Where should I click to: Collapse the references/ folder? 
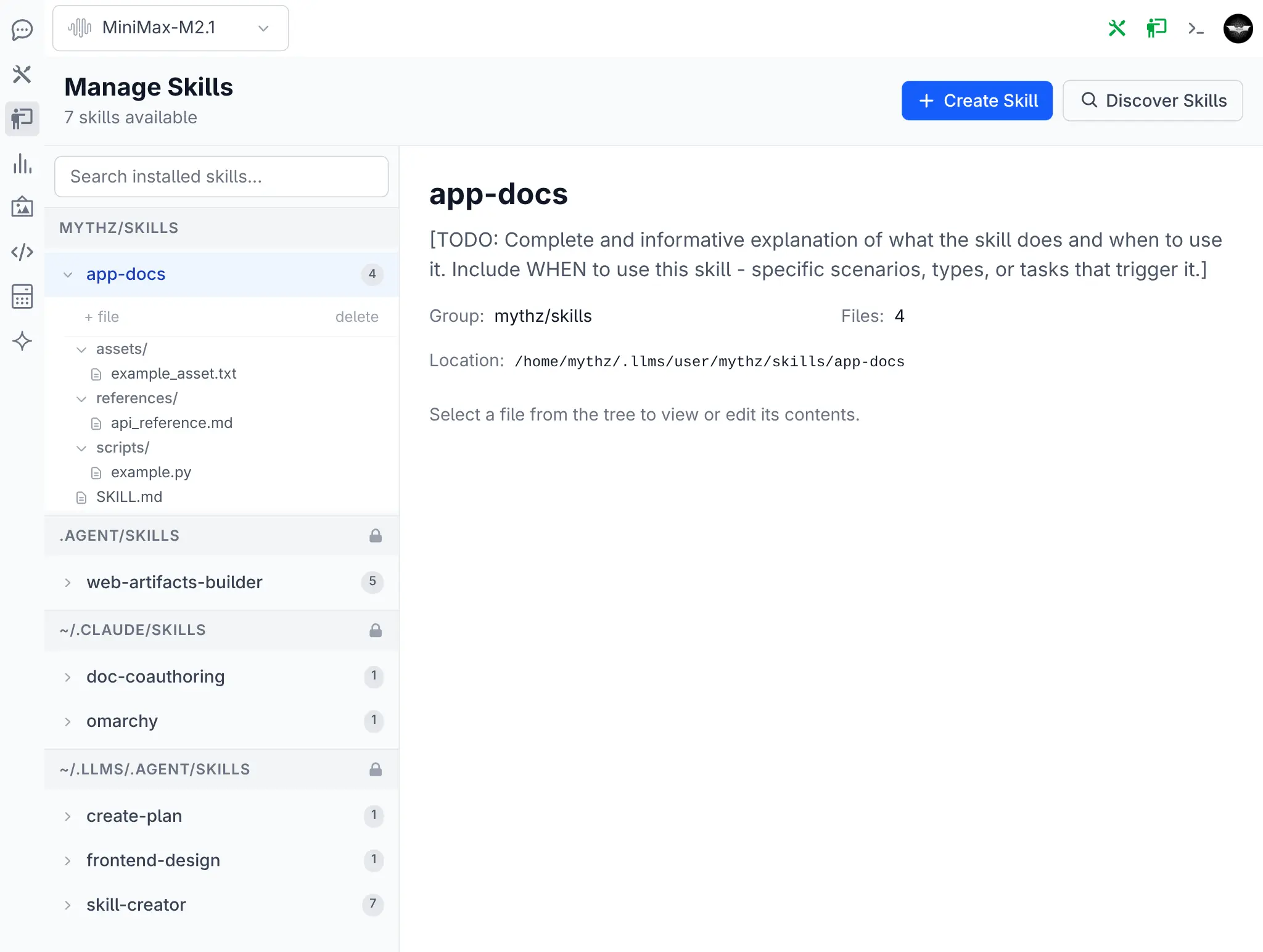click(x=81, y=399)
